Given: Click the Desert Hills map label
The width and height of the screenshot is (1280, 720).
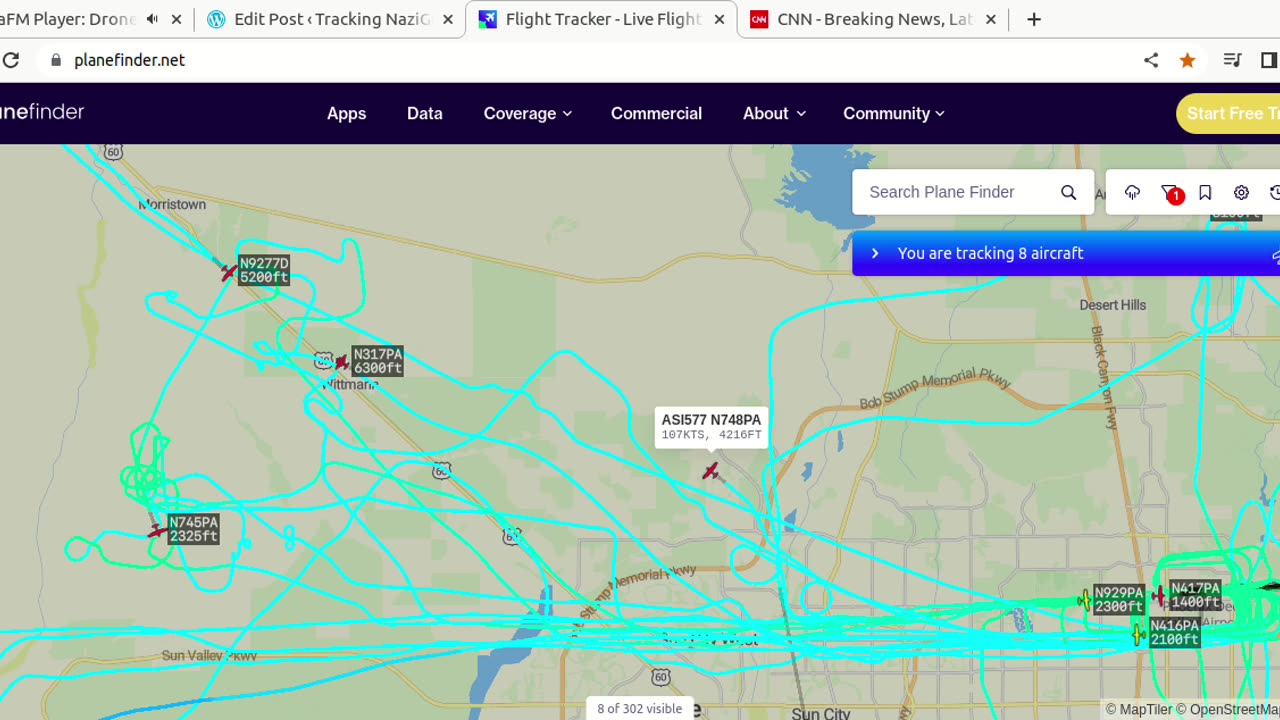Looking at the screenshot, I should click(1113, 305).
